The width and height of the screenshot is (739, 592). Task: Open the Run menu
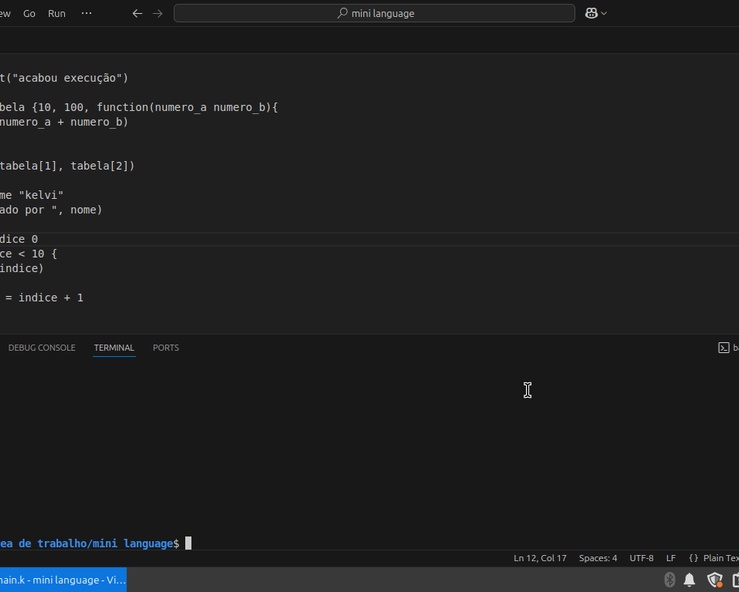pos(57,13)
